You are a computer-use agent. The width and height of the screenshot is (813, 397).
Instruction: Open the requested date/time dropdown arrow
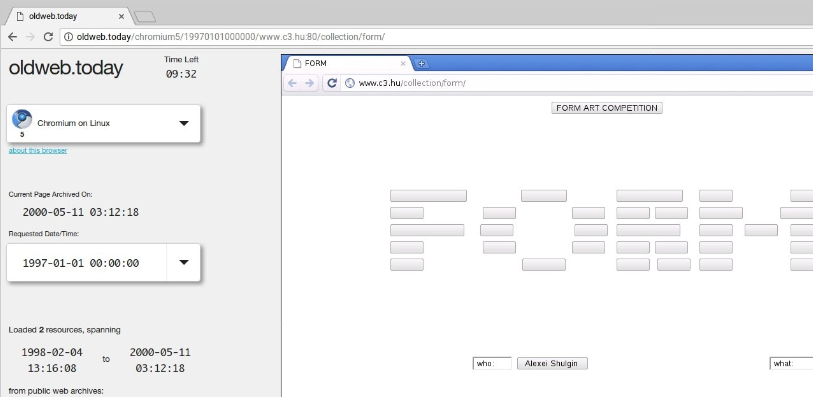tap(184, 262)
